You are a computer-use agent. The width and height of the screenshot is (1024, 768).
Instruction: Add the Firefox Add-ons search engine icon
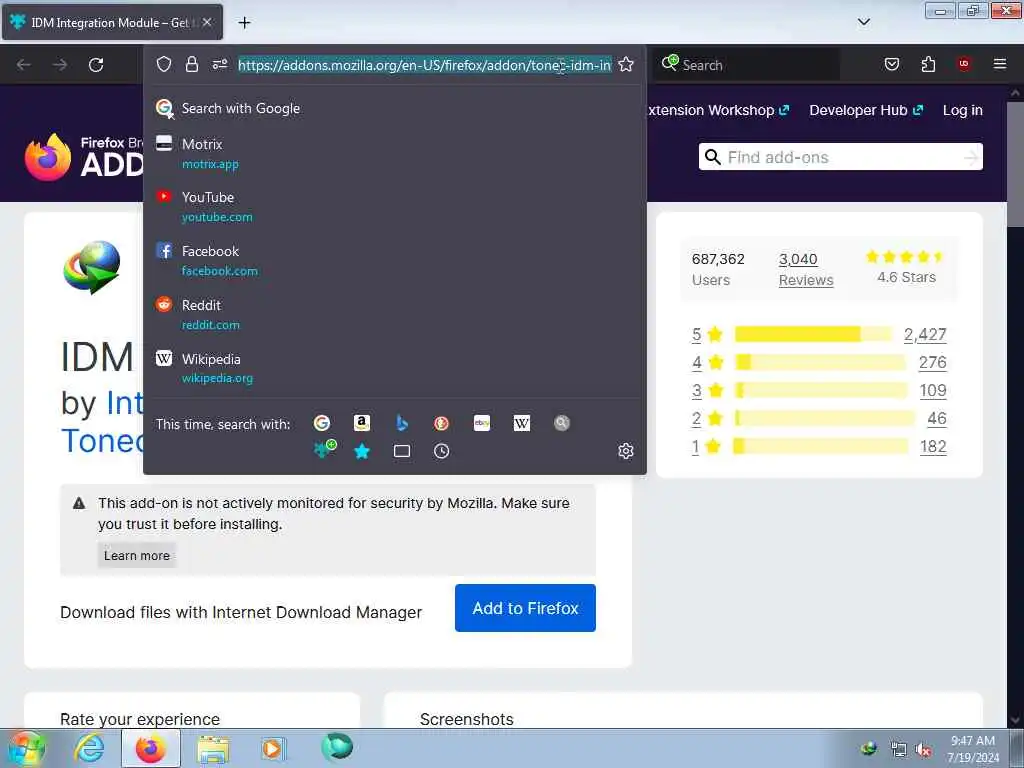coord(325,449)
